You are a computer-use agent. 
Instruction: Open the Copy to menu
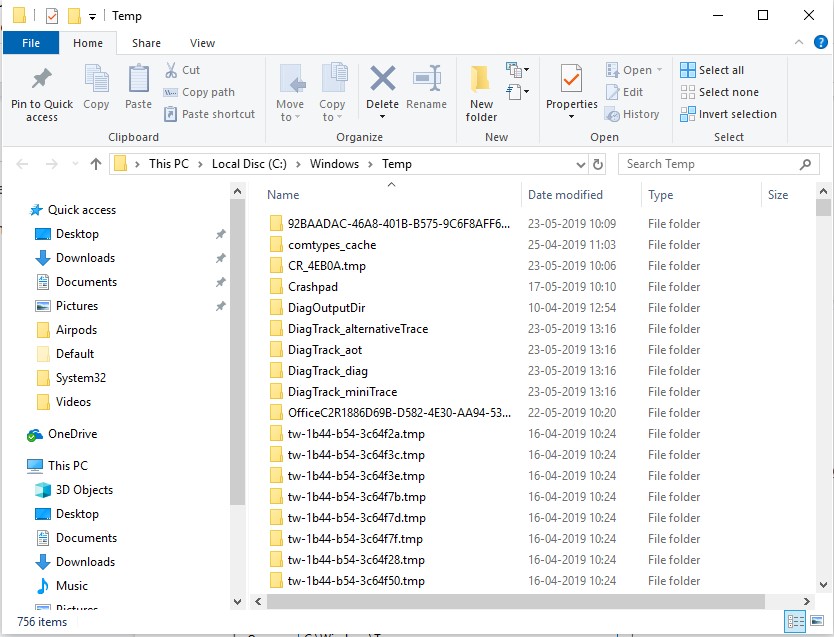click(332, 93)
